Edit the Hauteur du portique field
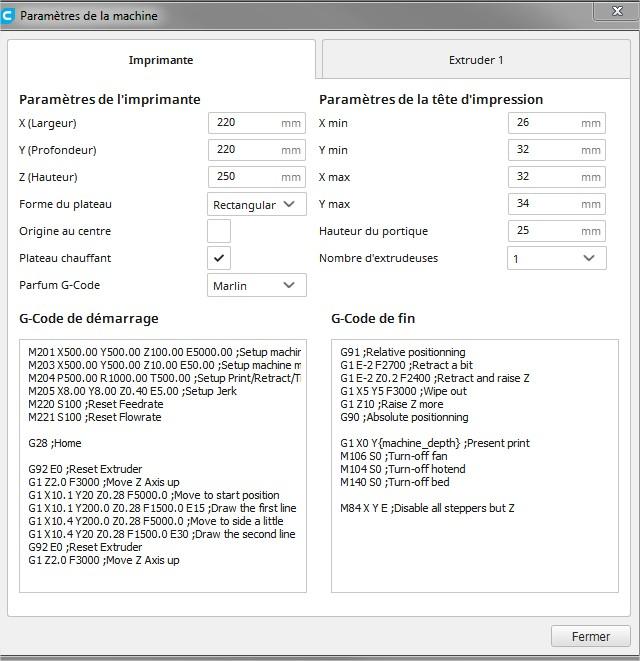The image size is (640, 661). 557,231
